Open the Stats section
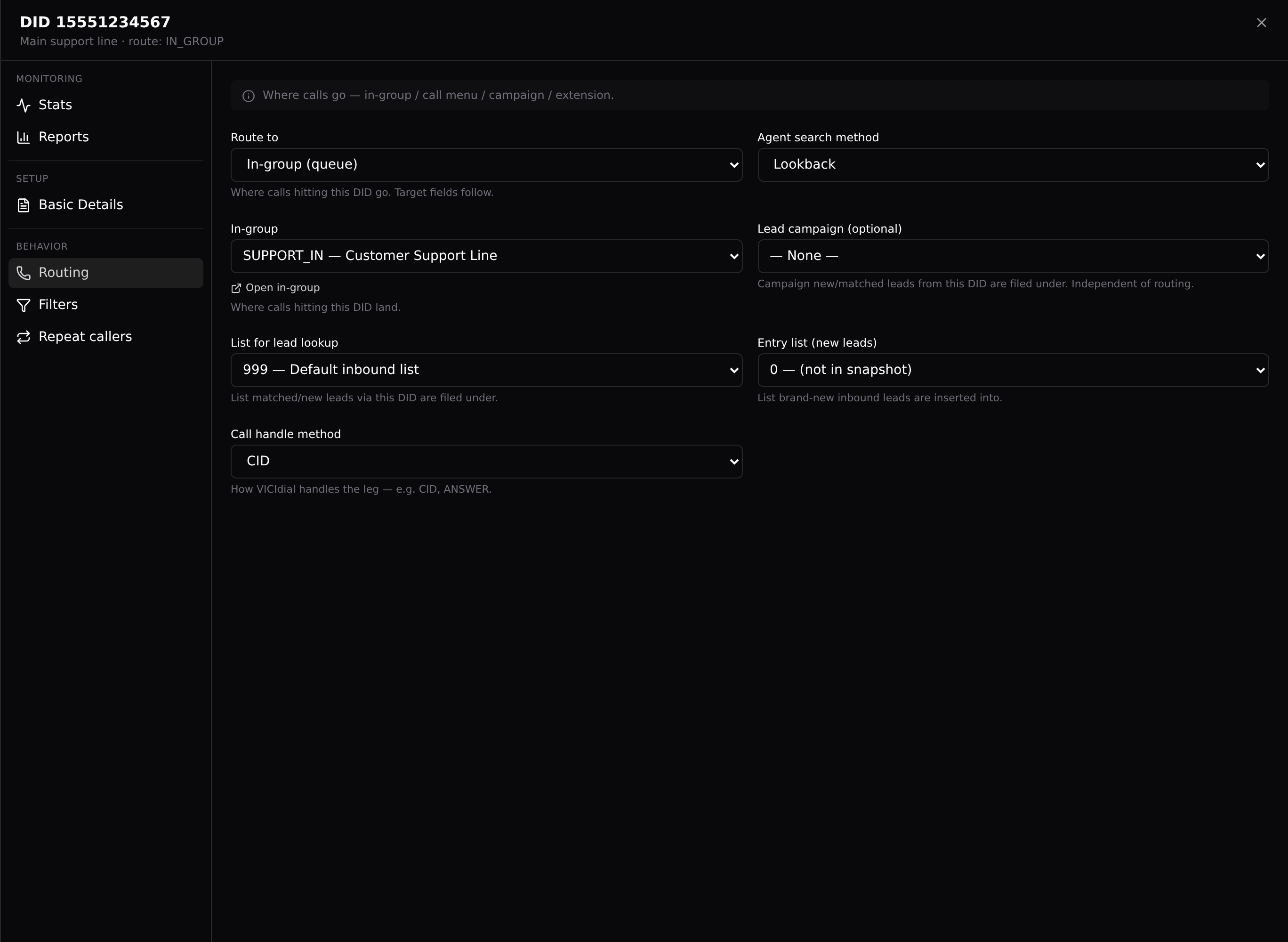This screenshot has width=1288, height=942. [x=106, y=105]
